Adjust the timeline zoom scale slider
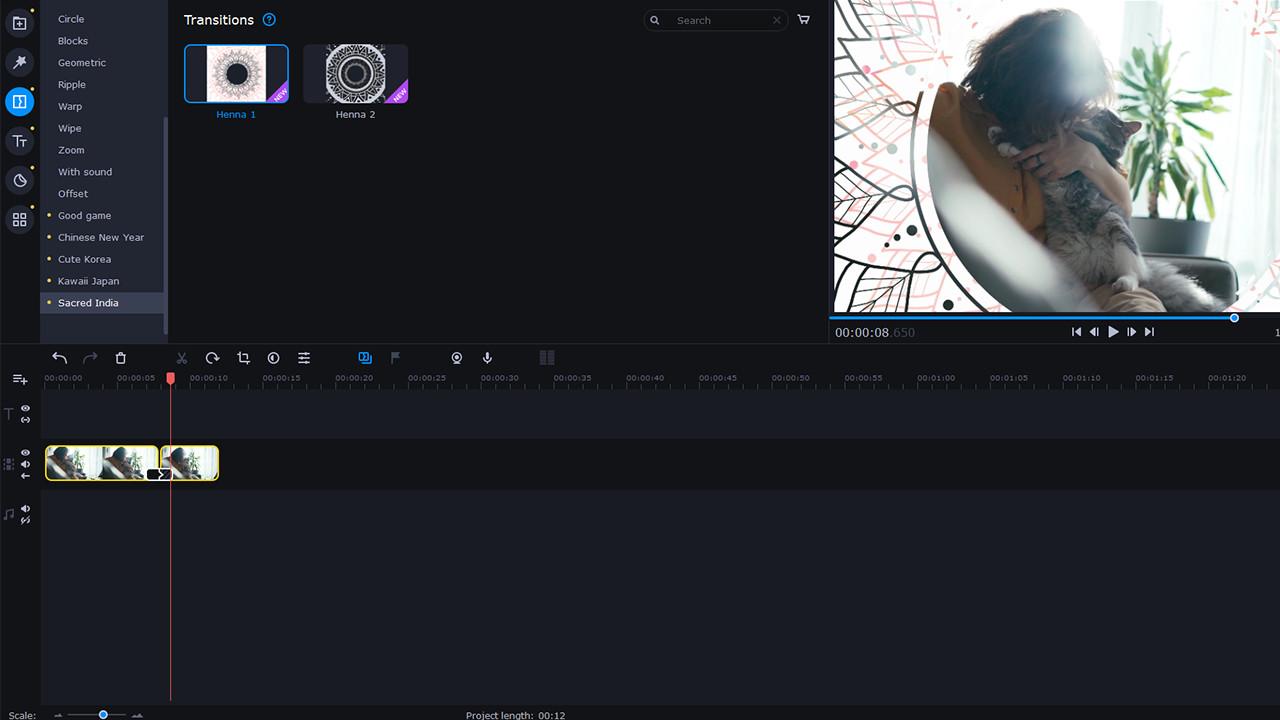The image size is (1280, 720). (x=103, y=715)
